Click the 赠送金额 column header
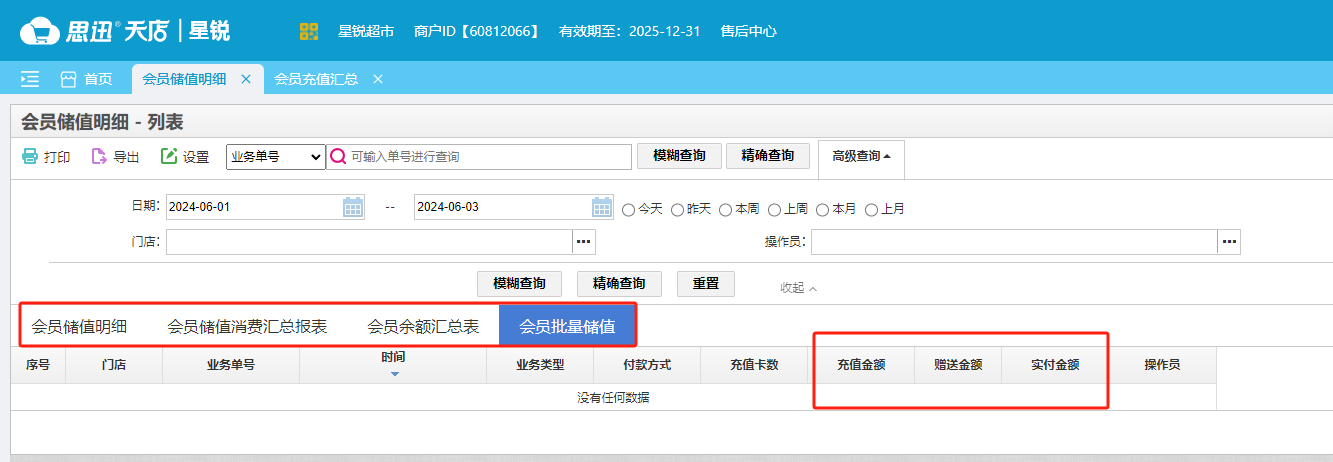Viewport: 1333px width, 462px height. click(958, 365)
